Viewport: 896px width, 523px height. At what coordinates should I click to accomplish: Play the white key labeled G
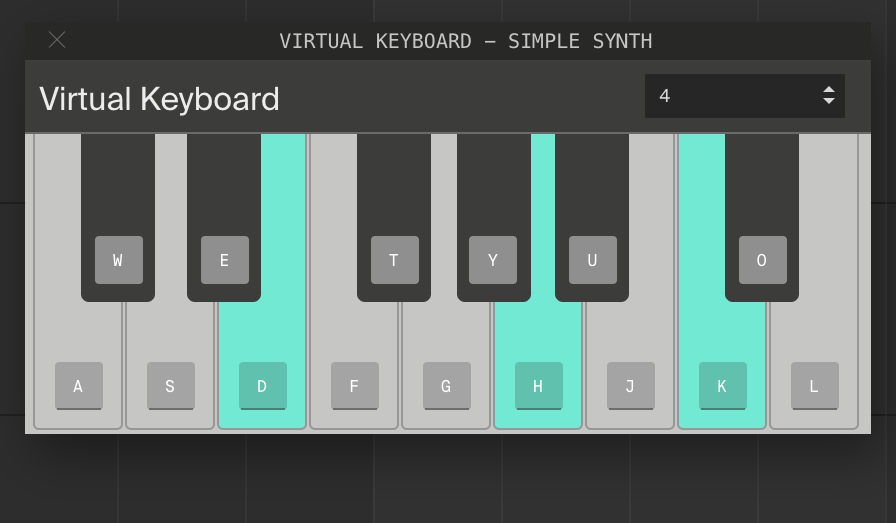click(x=446, y=366)
